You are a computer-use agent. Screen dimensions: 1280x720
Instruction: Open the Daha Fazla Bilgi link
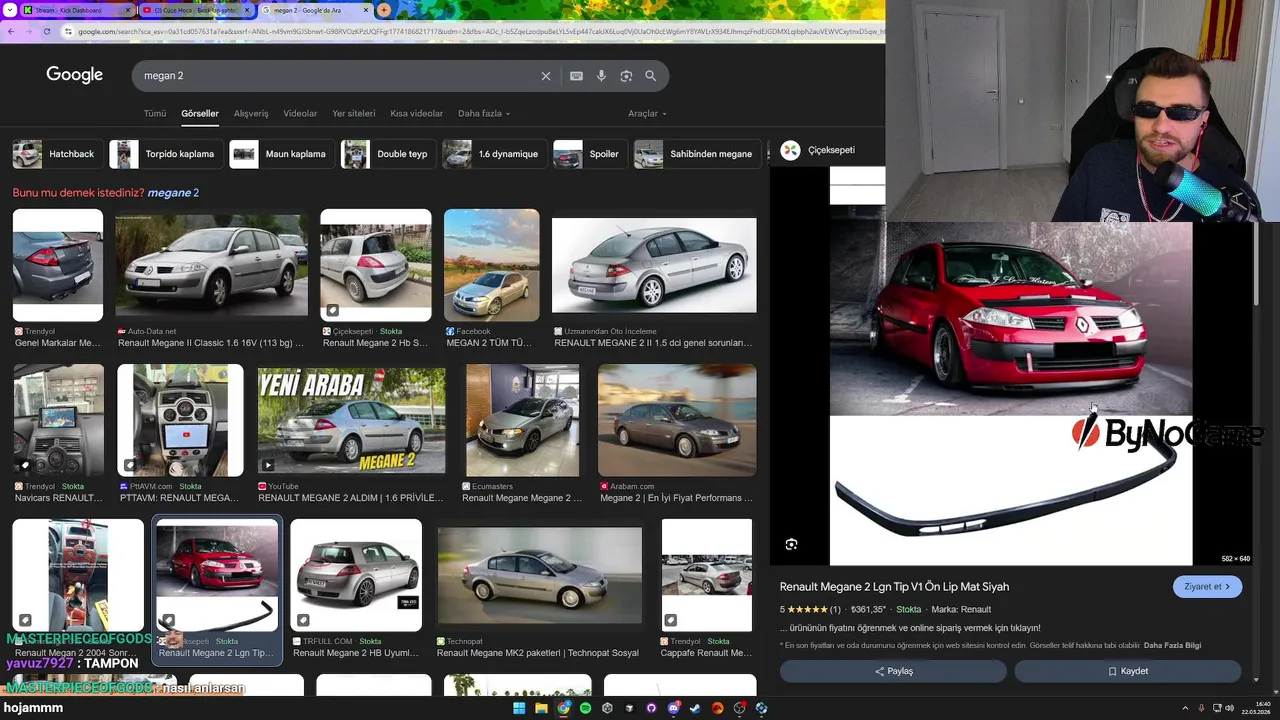[1172, 645]
